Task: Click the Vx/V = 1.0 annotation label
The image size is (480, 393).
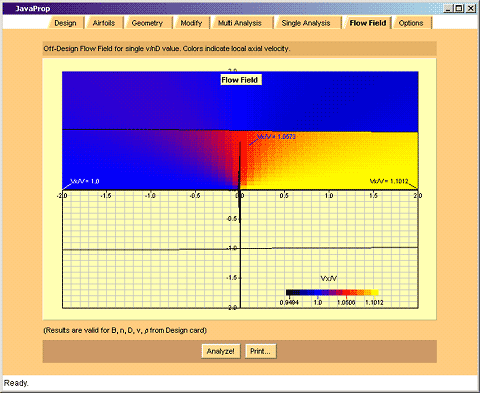Action: pos(85,181)
